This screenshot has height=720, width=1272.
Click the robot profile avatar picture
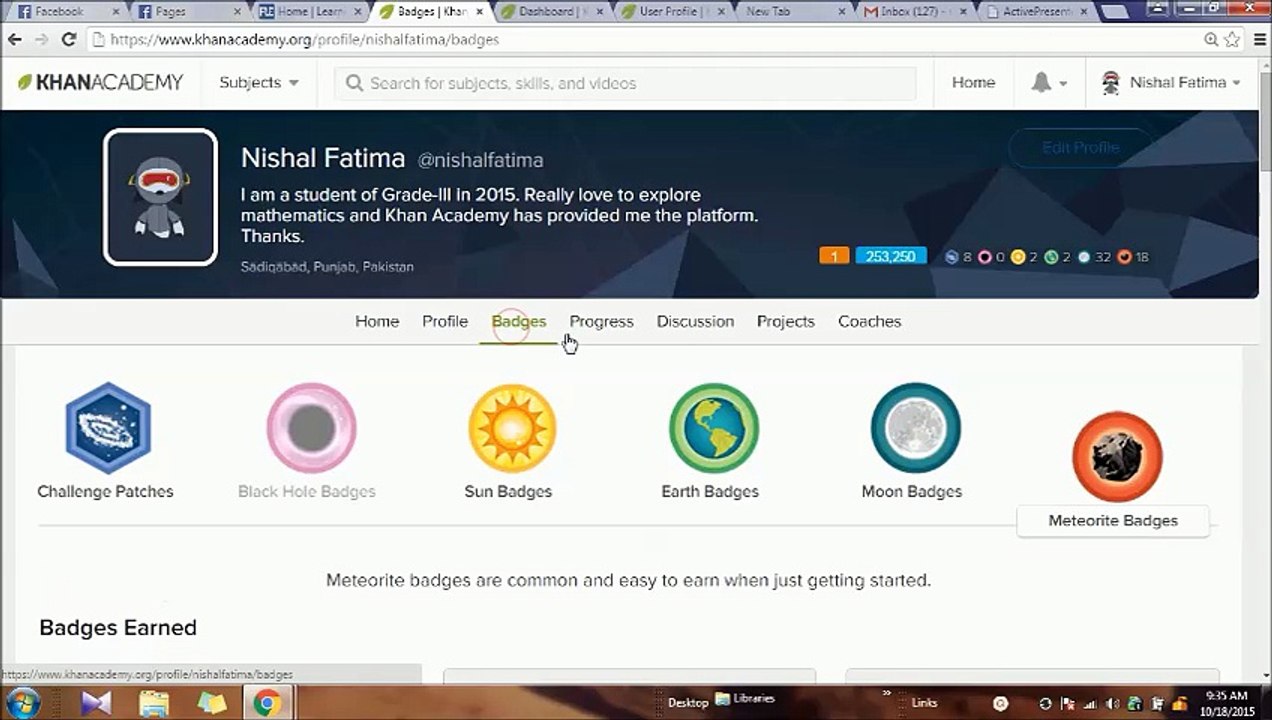[160, 197]
